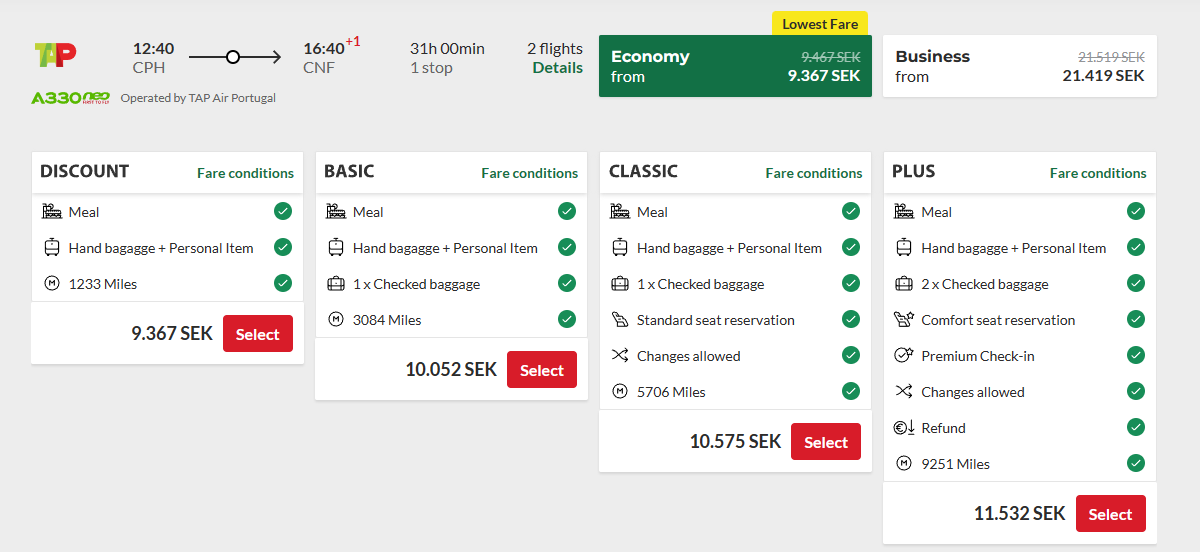This screenshot has height=552, width=1200.
Task: Switch to the Business fare tab
Action: coord(1019,66)
